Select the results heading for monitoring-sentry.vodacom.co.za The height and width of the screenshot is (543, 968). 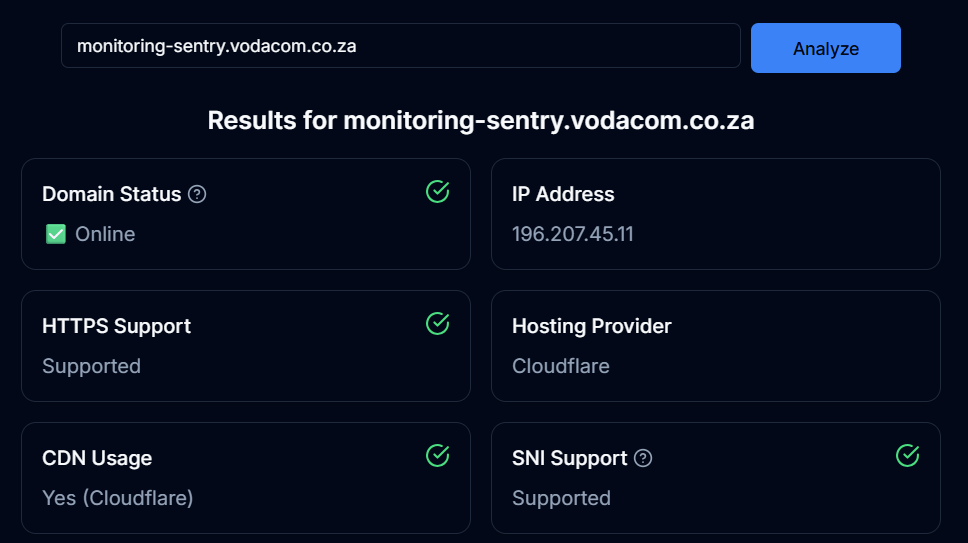pyautogui.click(x=481, y=121)
